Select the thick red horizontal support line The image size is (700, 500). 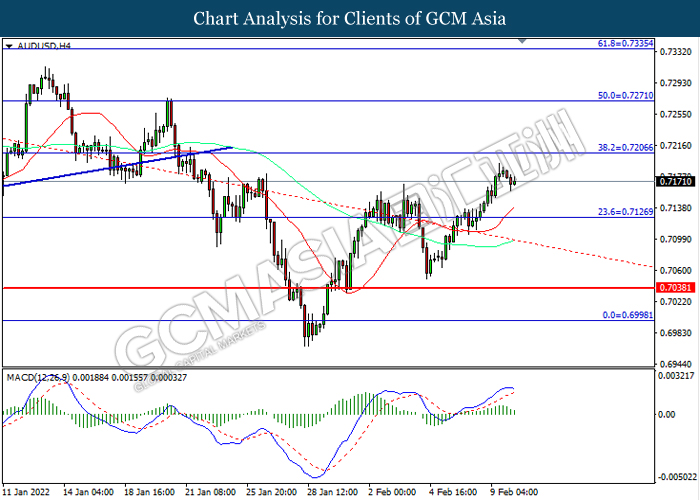328,288
